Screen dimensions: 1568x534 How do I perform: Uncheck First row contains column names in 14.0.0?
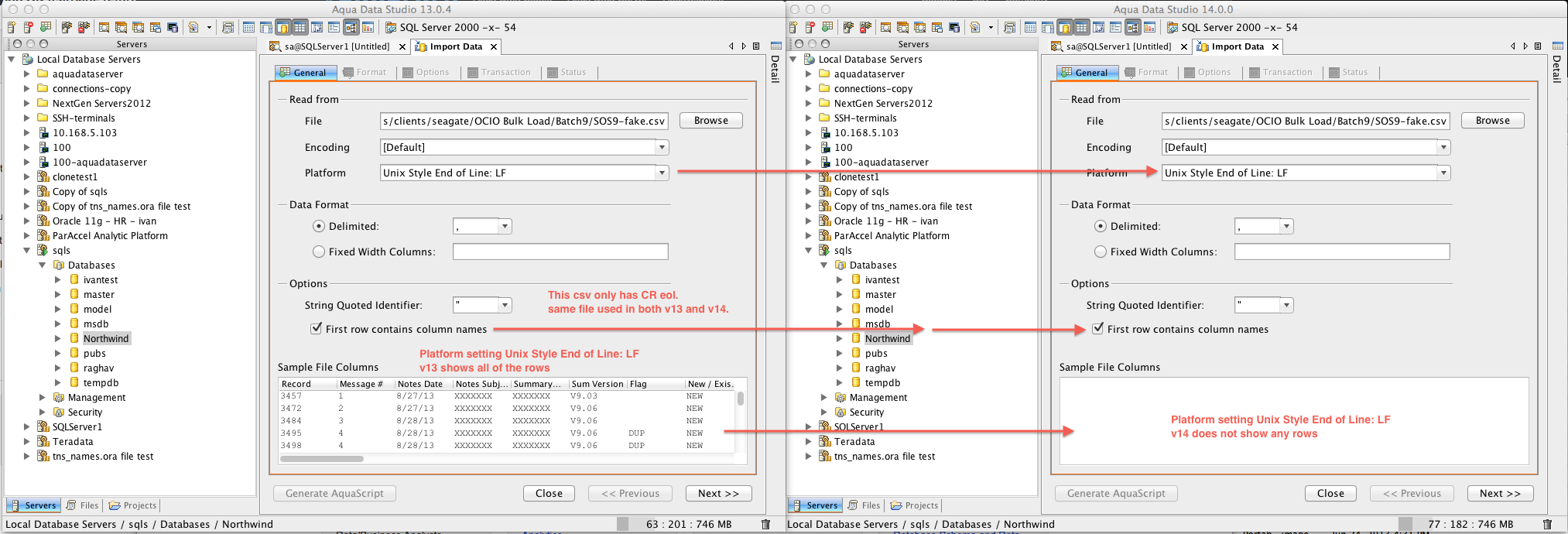tap(1097, 328)
